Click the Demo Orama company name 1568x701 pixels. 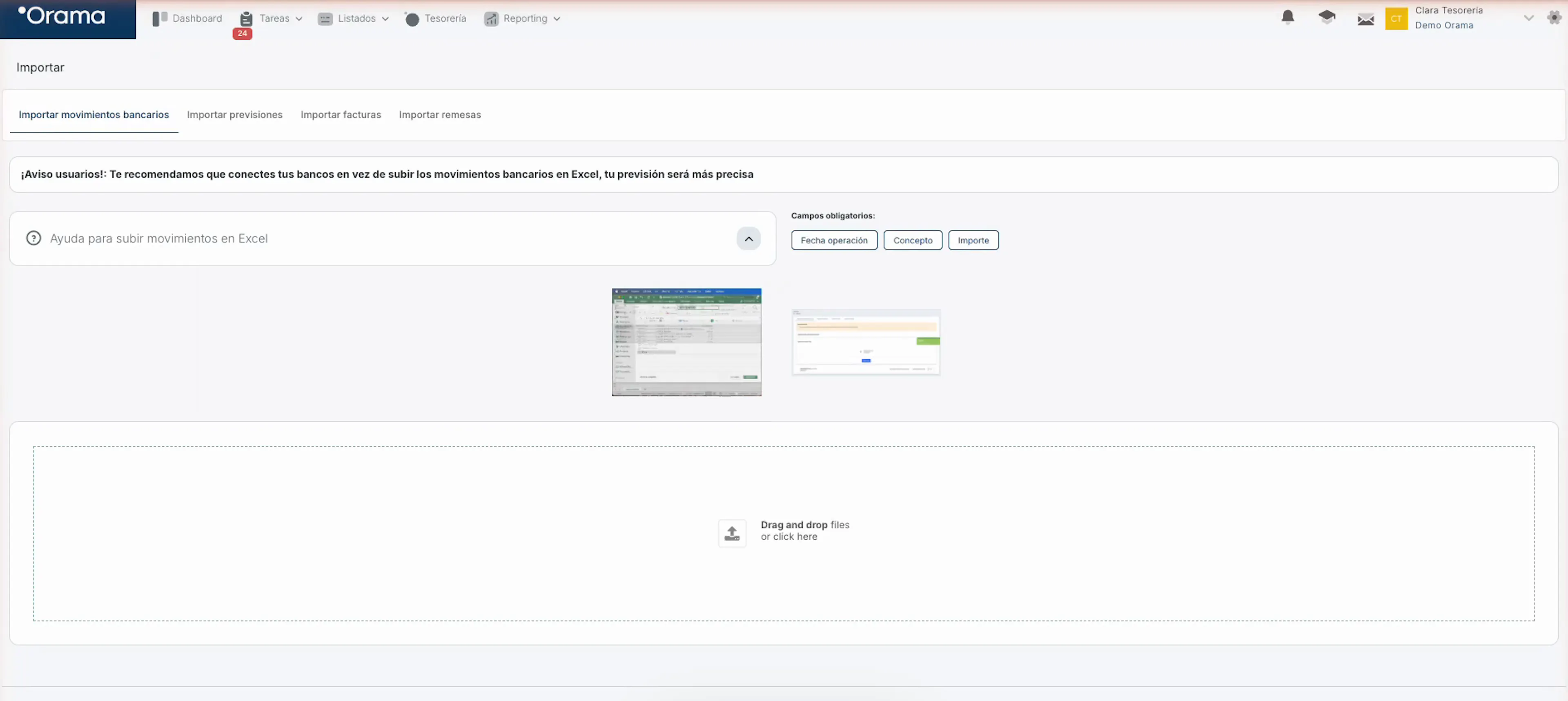pyautogui.click(x=1444, y=26)
